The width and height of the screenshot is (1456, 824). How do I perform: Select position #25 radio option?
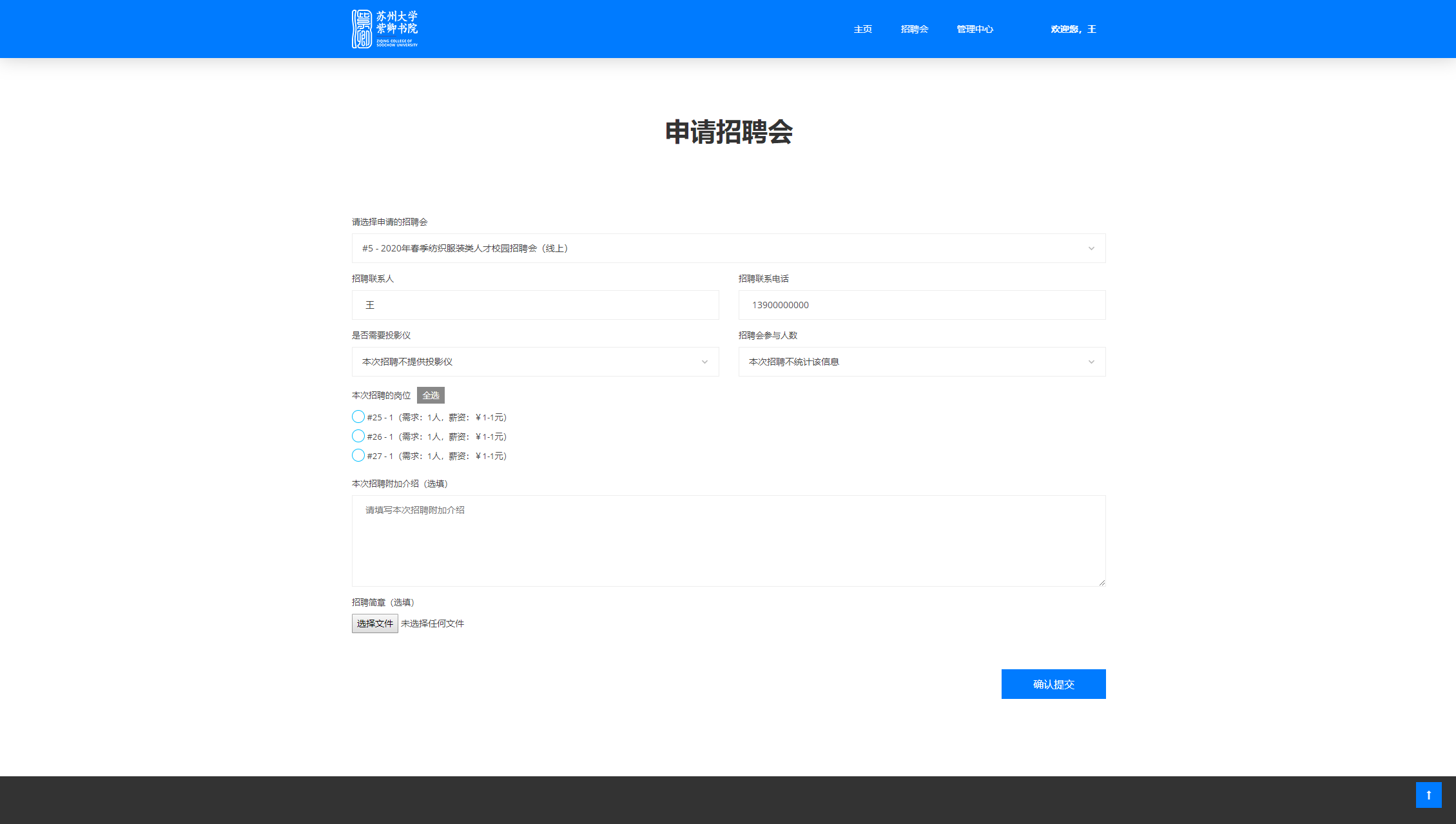358,417
